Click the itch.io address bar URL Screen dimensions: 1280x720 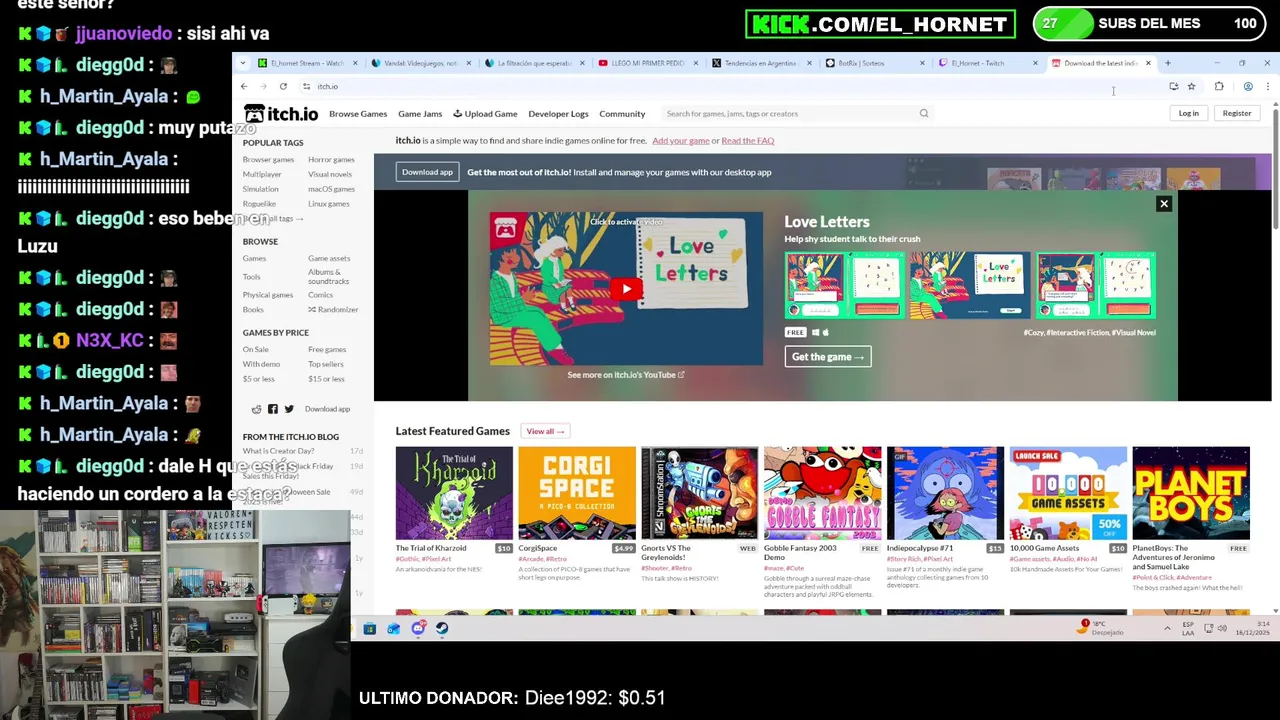coord(328,87)
